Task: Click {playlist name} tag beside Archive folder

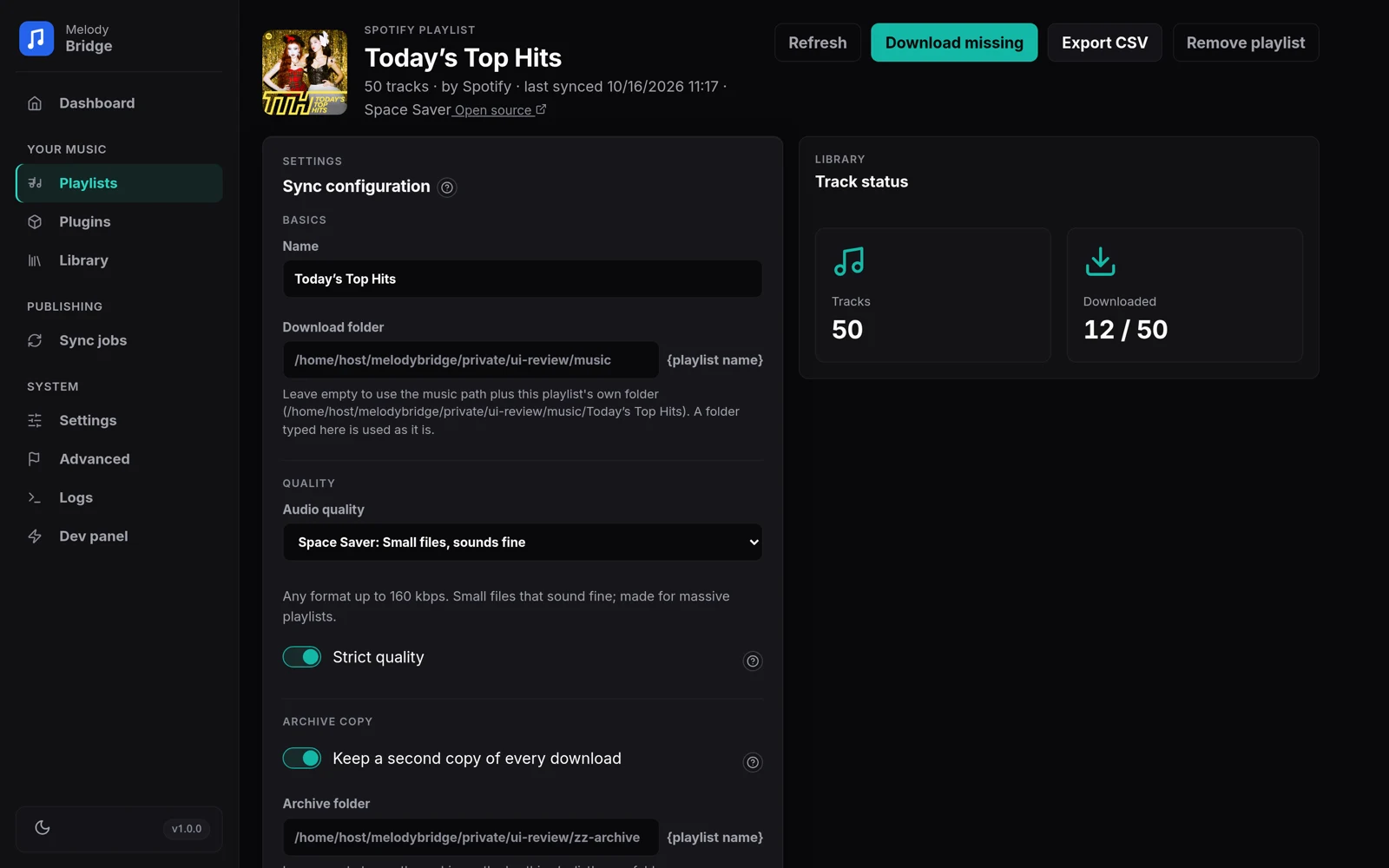Action: tap(714, 837)
